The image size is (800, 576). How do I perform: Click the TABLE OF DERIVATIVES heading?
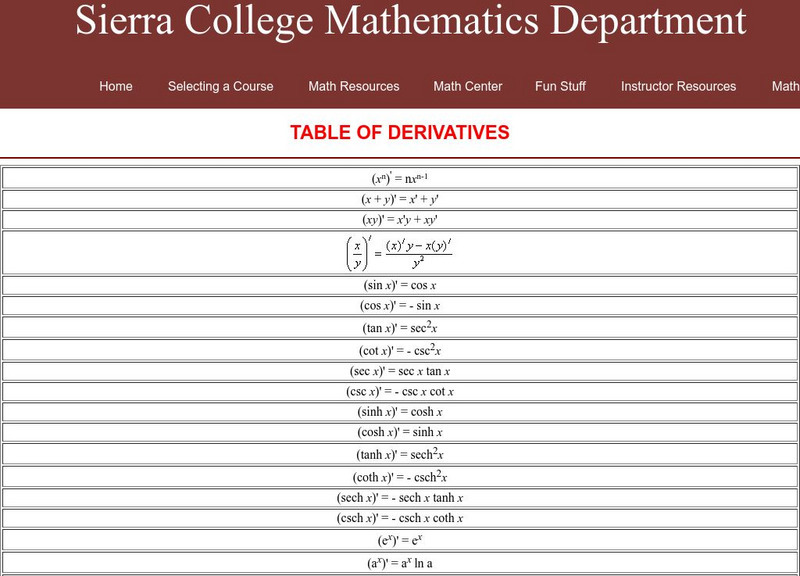pos(399,133)
